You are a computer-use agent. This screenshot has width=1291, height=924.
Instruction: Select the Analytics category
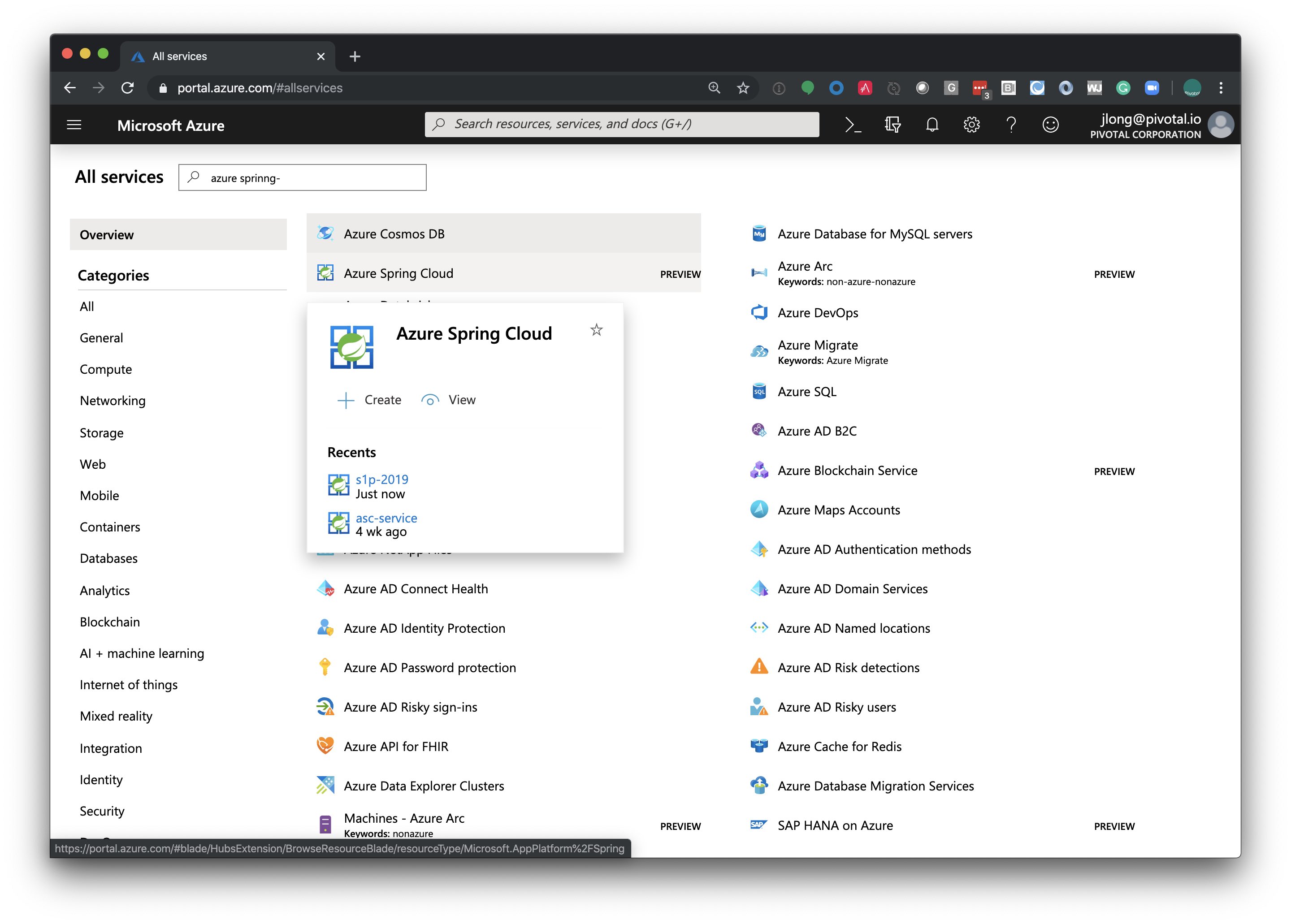pyautogui.click(x=105, y=591)
